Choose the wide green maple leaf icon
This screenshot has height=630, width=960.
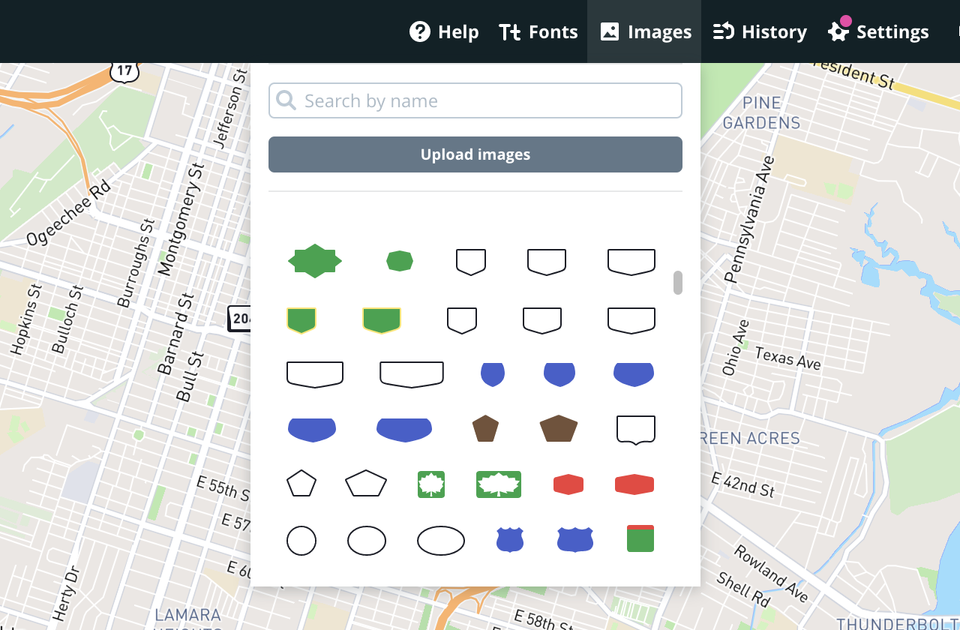tap(498, 485)
